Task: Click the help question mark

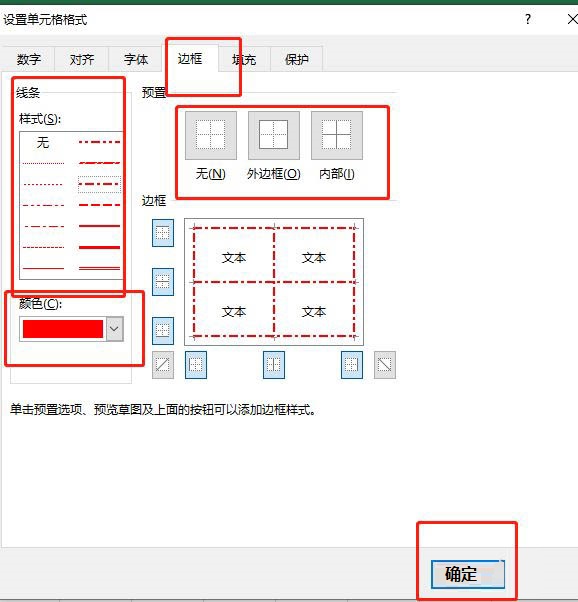Action: (x=528, y=19)
